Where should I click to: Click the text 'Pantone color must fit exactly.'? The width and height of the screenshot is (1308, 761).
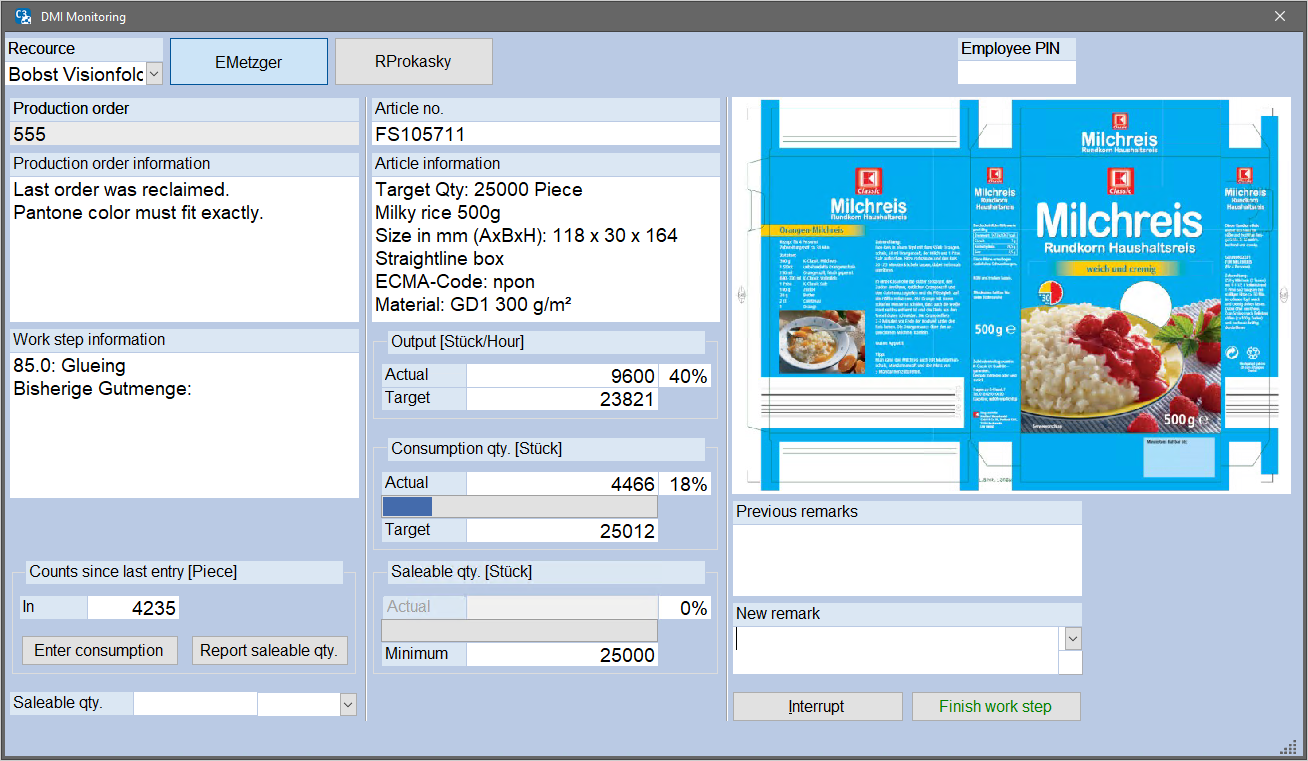tap(138, 213)
